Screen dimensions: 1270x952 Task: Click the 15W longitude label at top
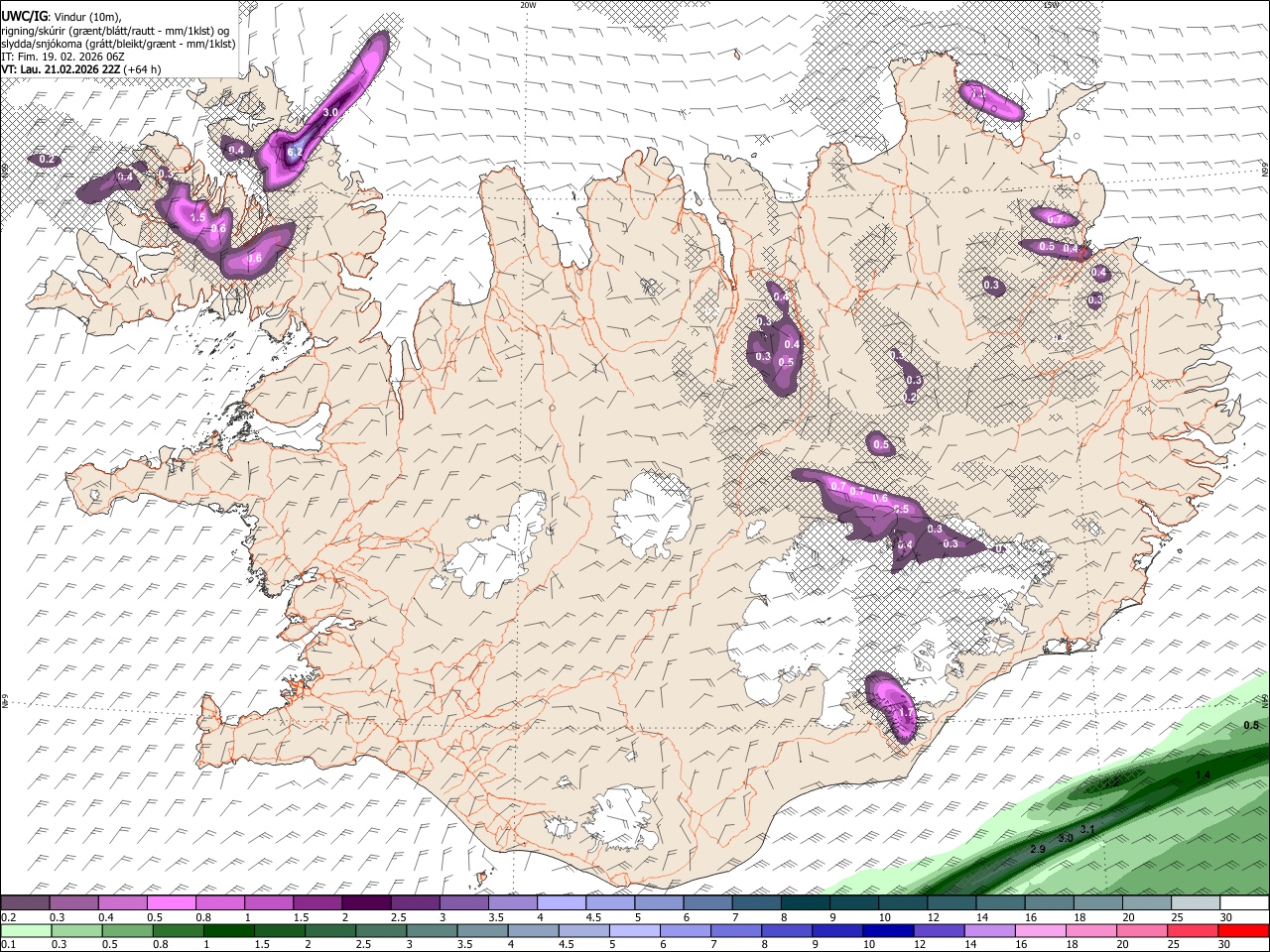[x=1052, y=5]
